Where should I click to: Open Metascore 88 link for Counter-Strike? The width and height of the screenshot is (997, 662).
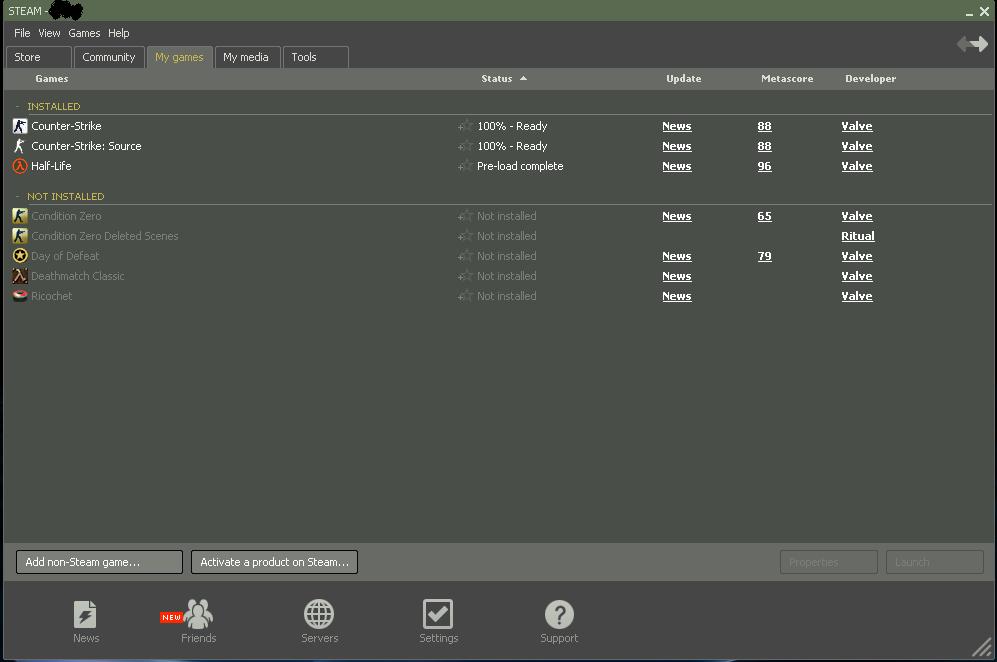point(764,127)
